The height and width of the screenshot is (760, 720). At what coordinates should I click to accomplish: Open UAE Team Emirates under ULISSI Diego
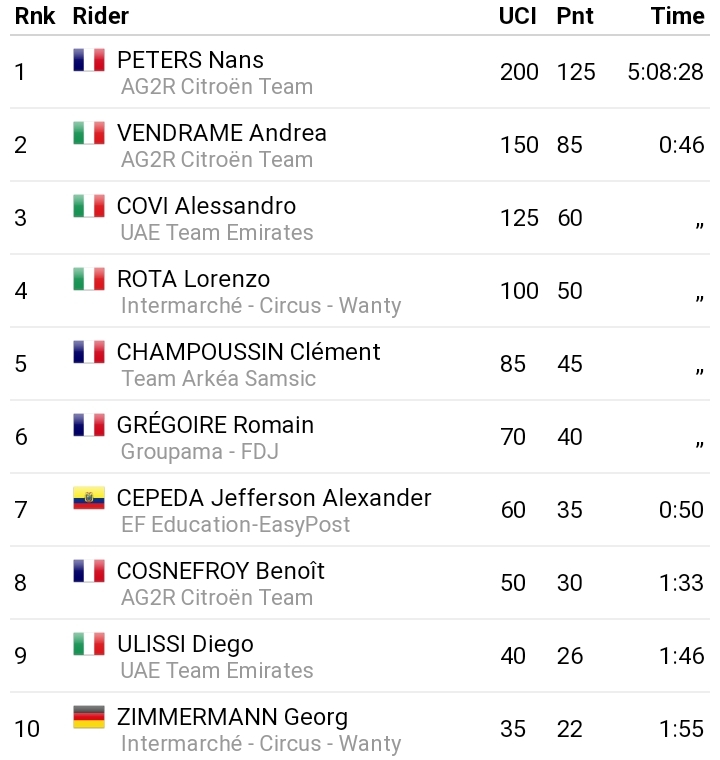point(217,671)
